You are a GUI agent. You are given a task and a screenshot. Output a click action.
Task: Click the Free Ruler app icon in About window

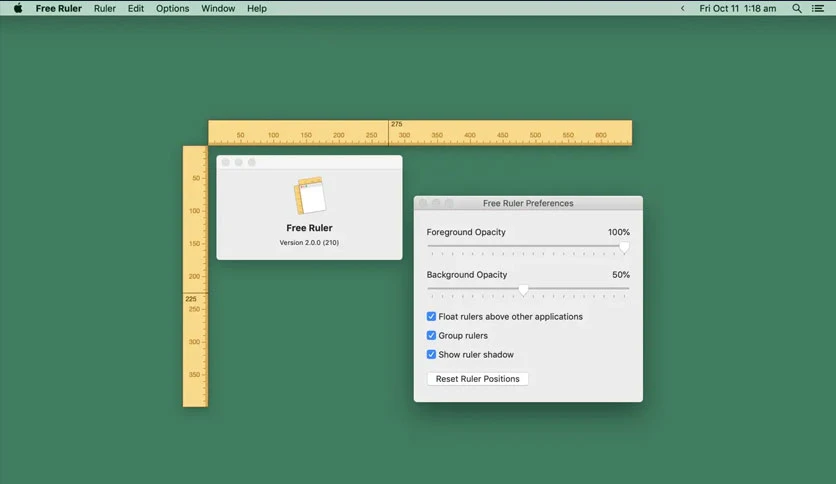310,195
